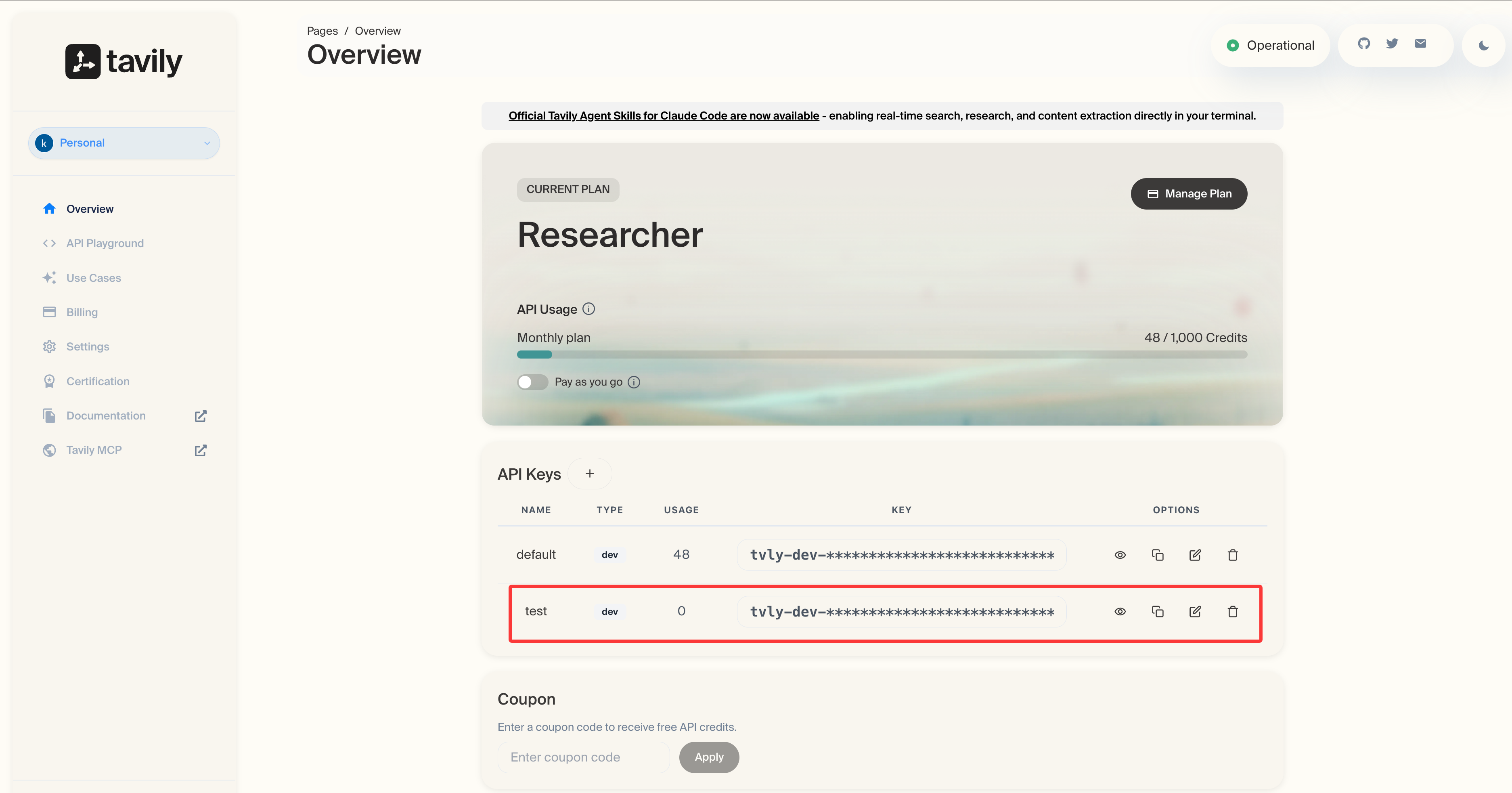Copy the test API key
The image size is (1512, 793).
coord(1158,612)
